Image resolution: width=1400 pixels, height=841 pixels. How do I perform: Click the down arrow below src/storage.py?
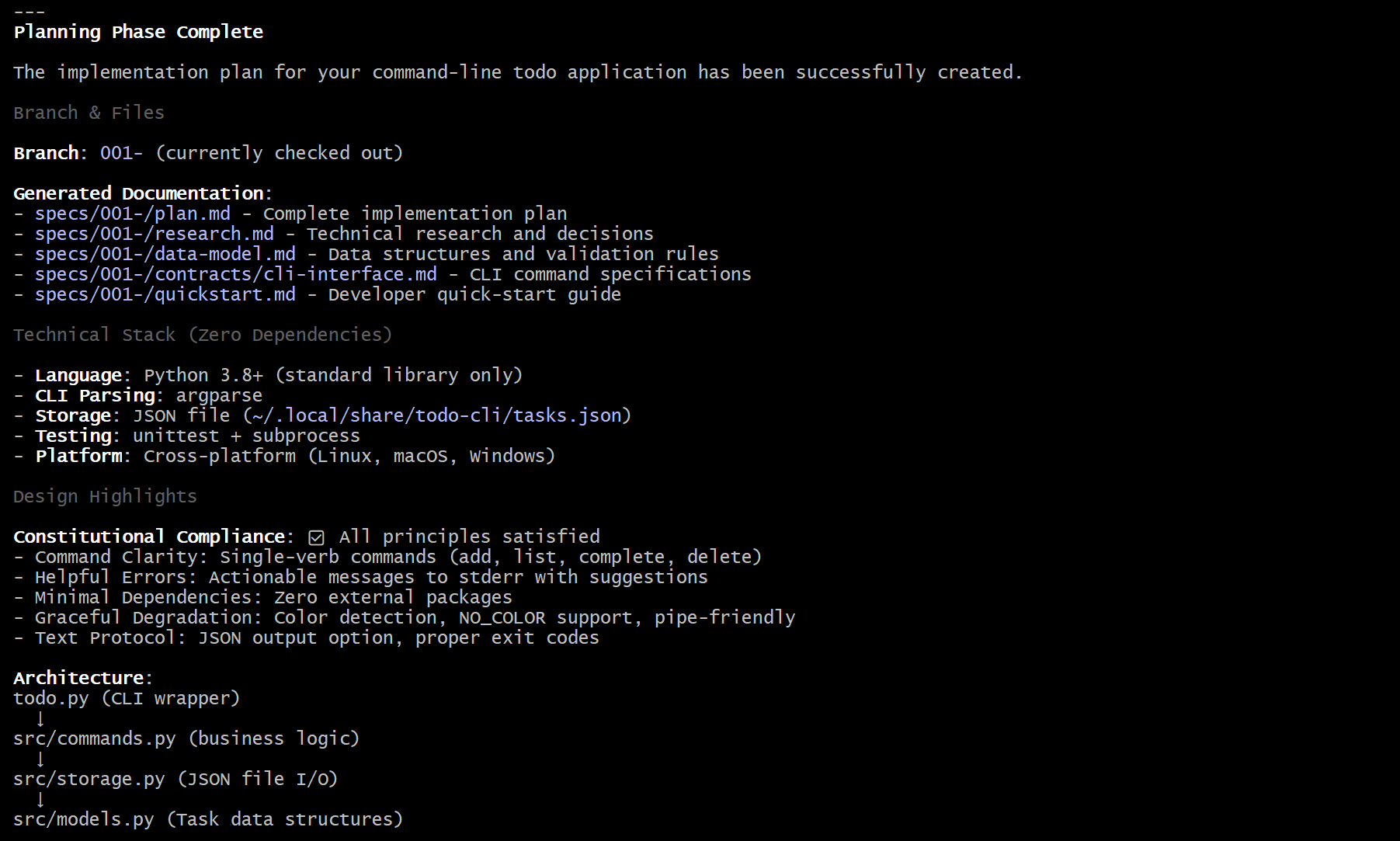[40, 799]
